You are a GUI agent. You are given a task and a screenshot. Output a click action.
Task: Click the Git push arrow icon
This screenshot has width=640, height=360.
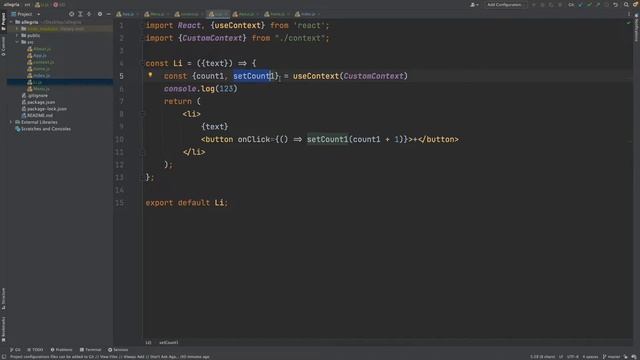coord(598,4)
